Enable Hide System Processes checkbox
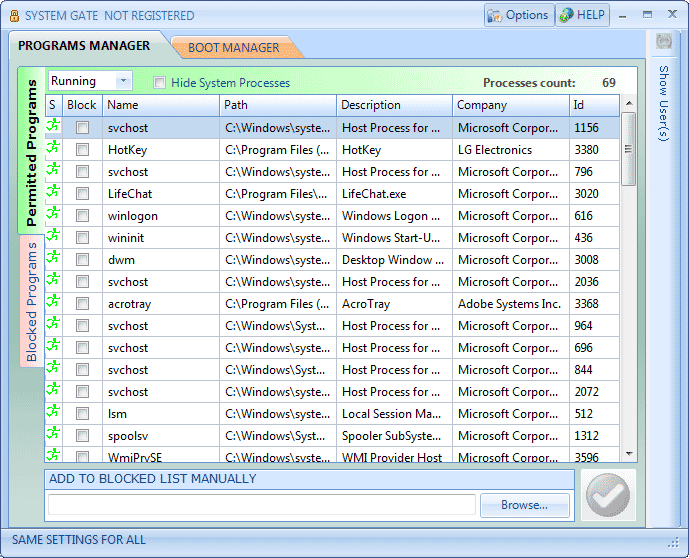This screenshot has width=689, height=558. (160, 83)
